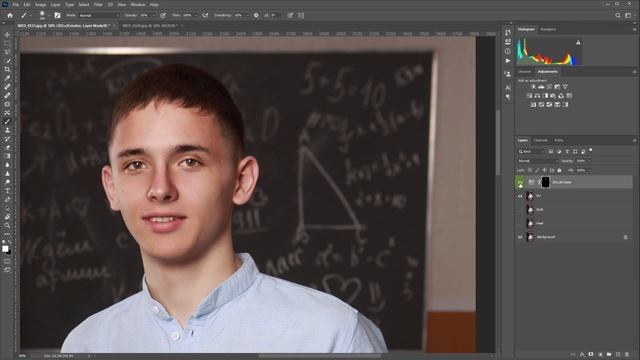Select the Hand tool
Viewport: 640px width, 360px height.
click(x=7, y=217)
